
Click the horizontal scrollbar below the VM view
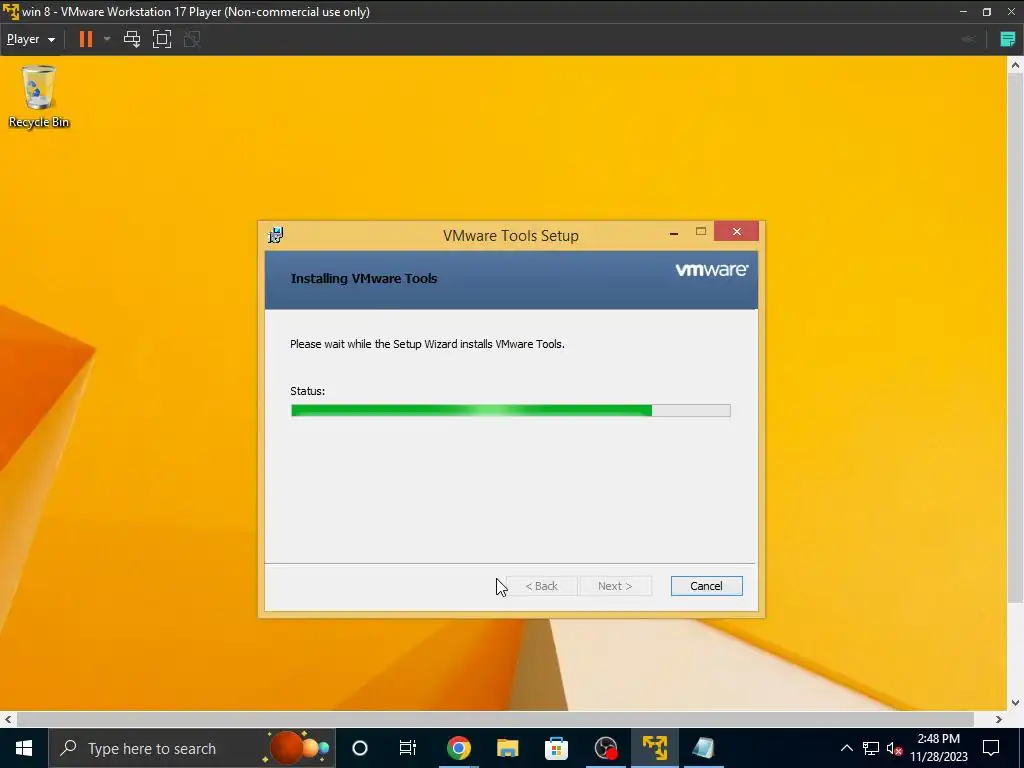(x=495, y=719)
